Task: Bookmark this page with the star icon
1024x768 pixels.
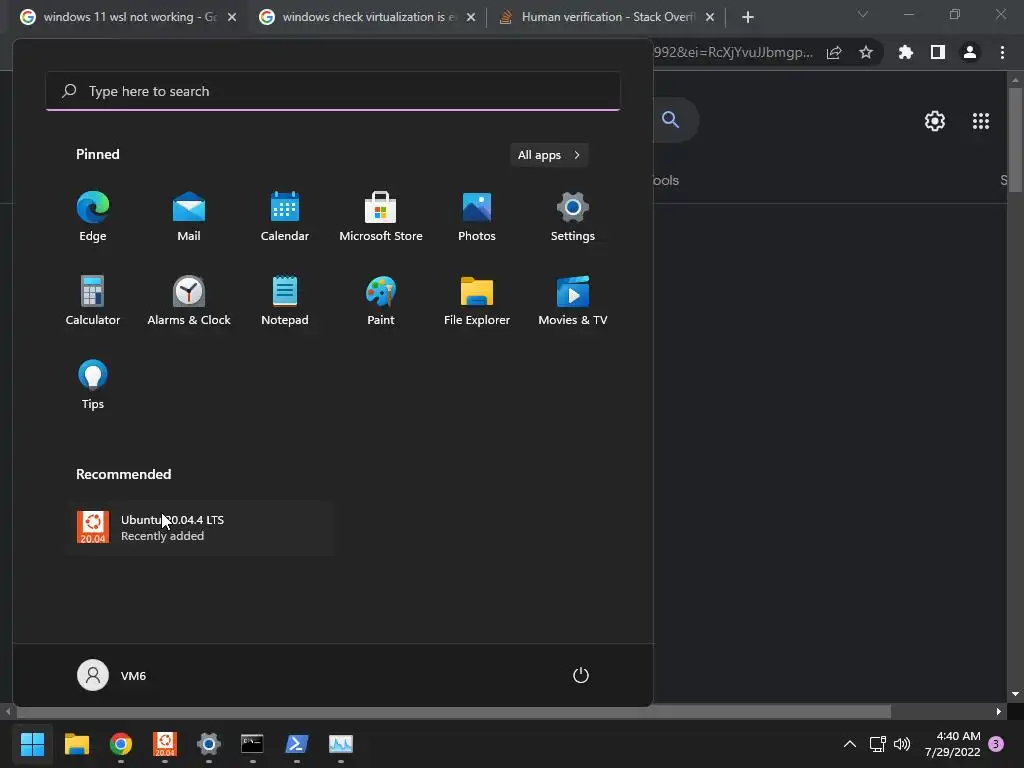Action: [866, 52]
